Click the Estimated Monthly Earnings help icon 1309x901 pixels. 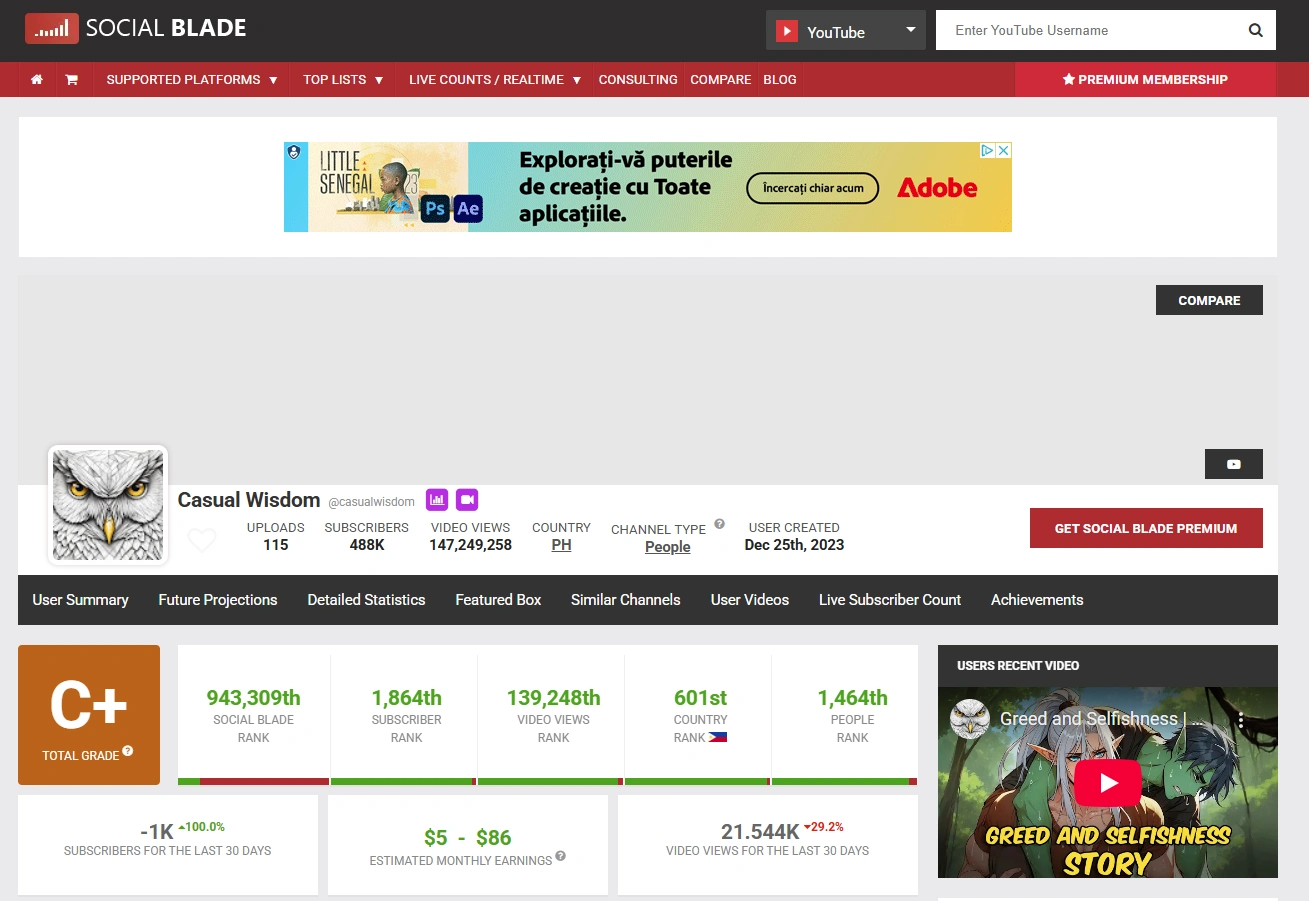pos(561,856)
